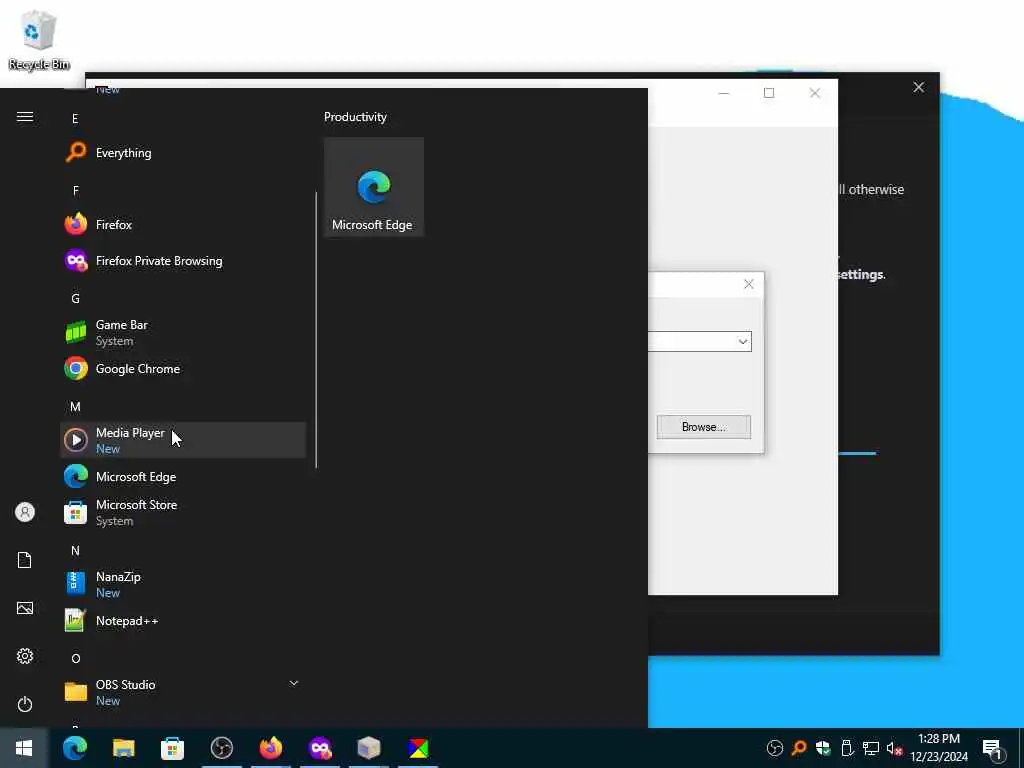Expand the Start menu hamburger navigation

click(25, 116)
